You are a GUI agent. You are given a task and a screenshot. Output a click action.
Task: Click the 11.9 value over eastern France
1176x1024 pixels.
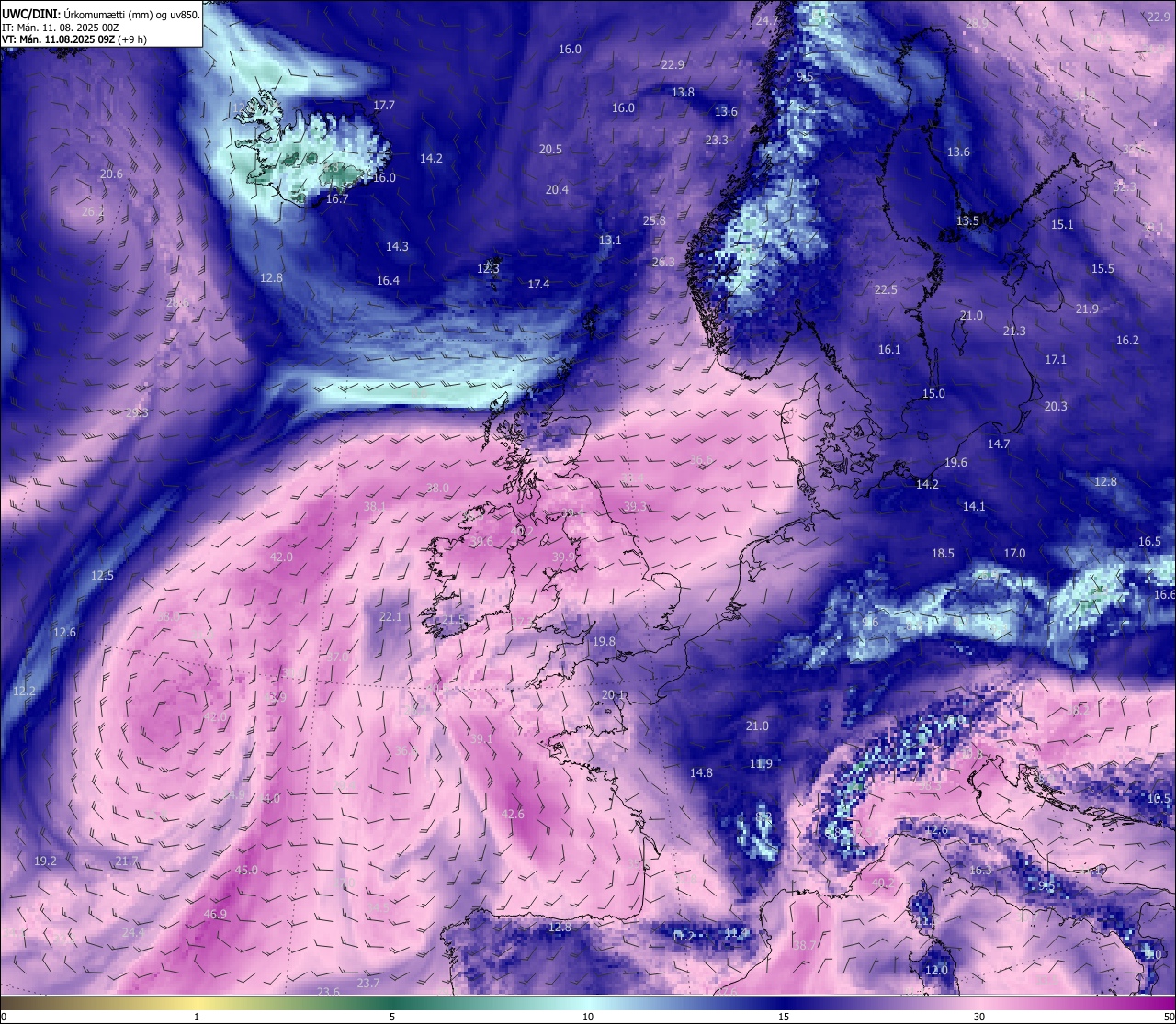(761, 764)
